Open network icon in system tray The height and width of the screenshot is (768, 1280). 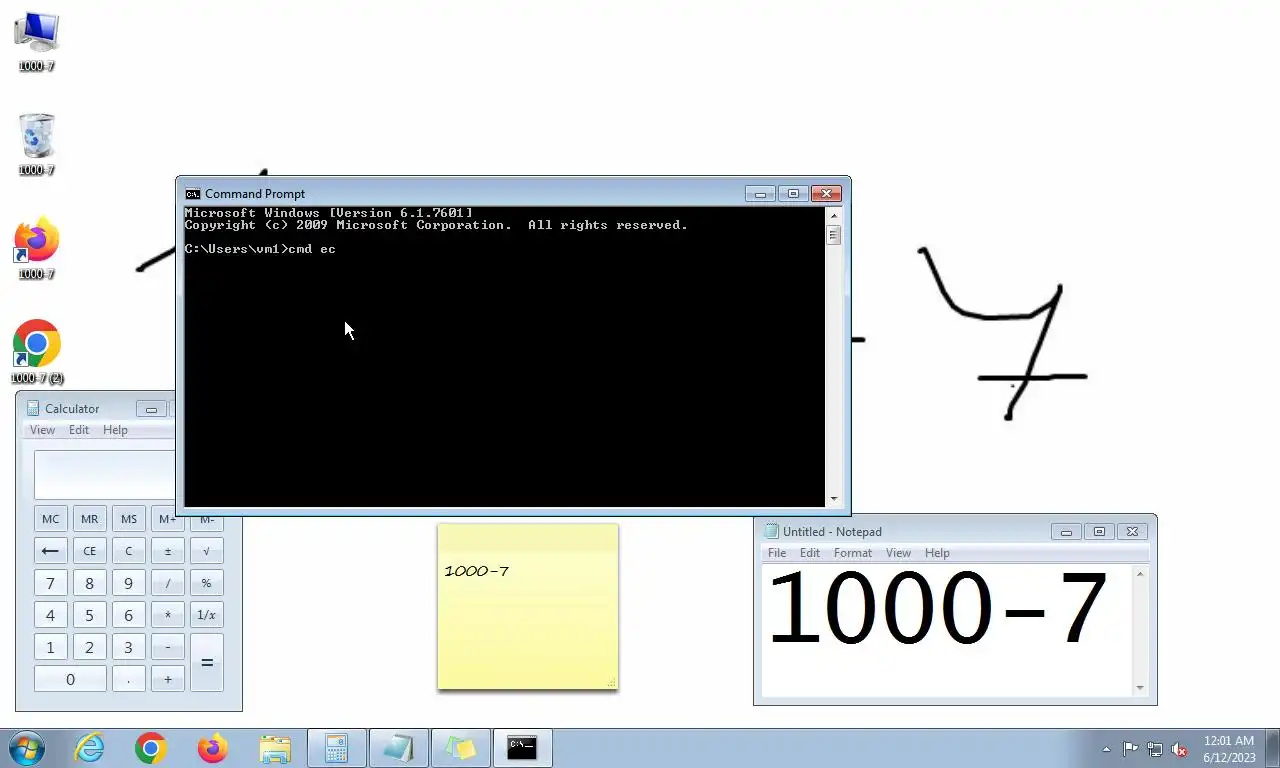click(x=1155, y=749)
